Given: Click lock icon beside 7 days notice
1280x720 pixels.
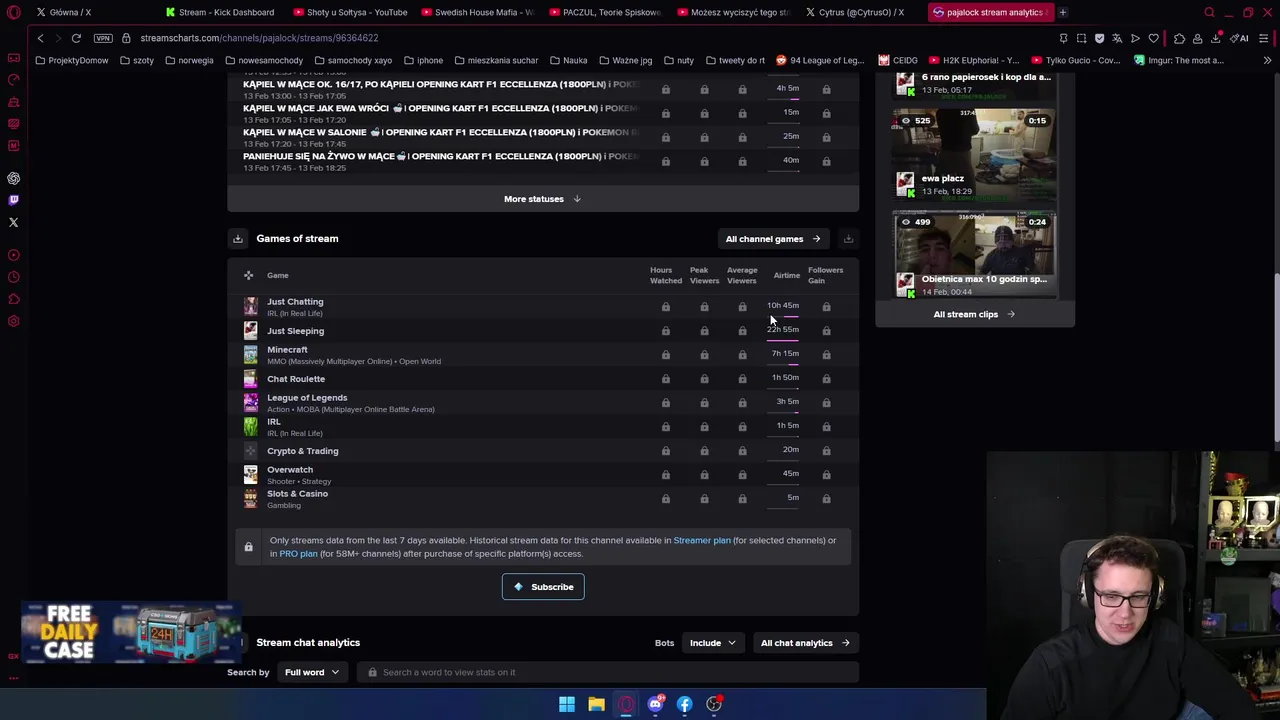Looking at the screenshot, I should tap(248, 547).
